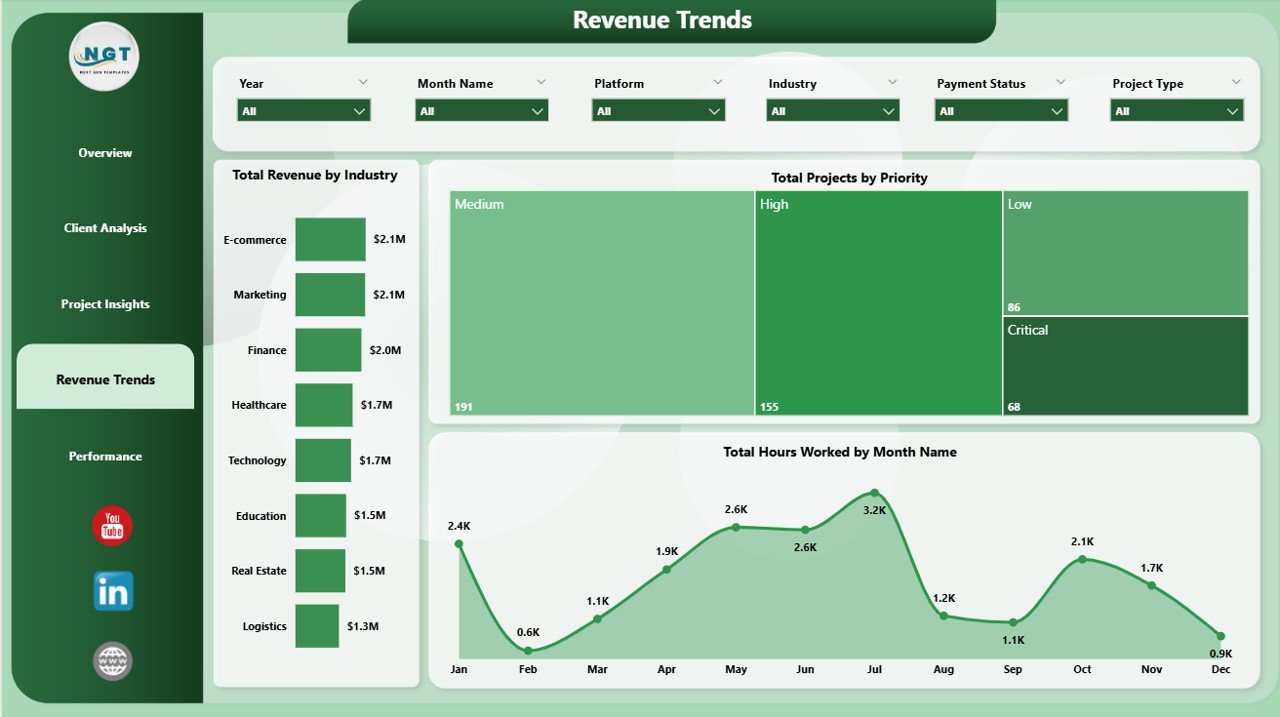Expand the Payment Status dropdown
This screenshot has height=717, width=1280.
tap(1000, 110)
